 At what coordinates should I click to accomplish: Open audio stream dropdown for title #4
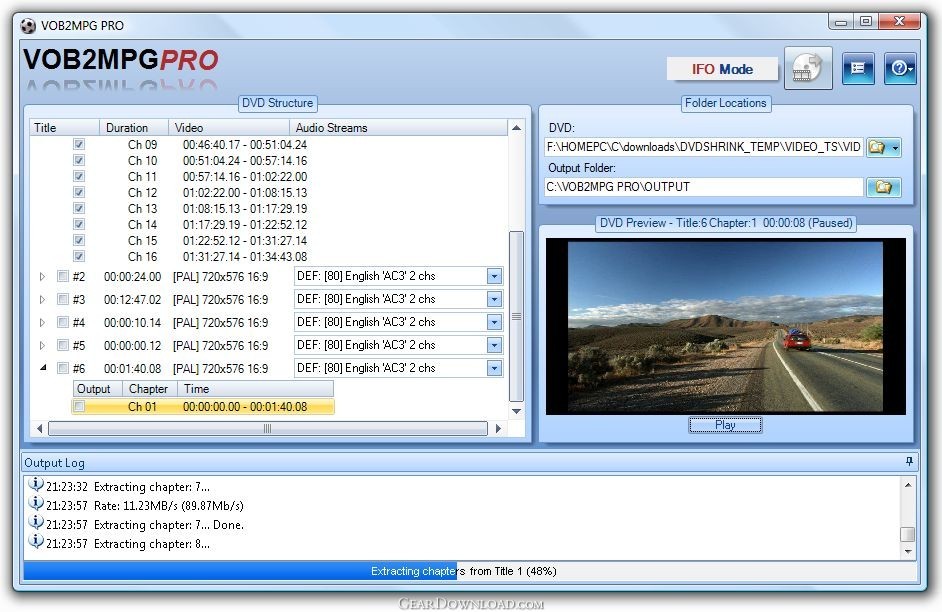tap(494, 322)
